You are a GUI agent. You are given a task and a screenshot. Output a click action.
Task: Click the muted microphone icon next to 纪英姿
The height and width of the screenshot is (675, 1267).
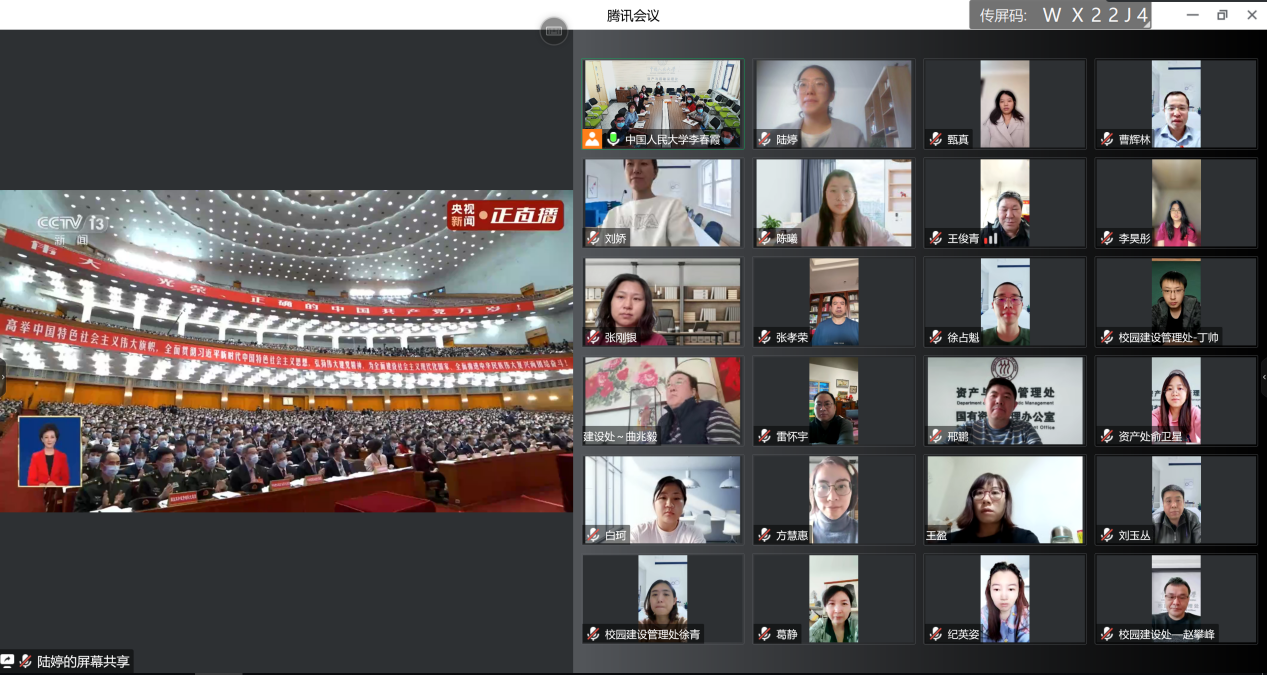coord(936,634)
